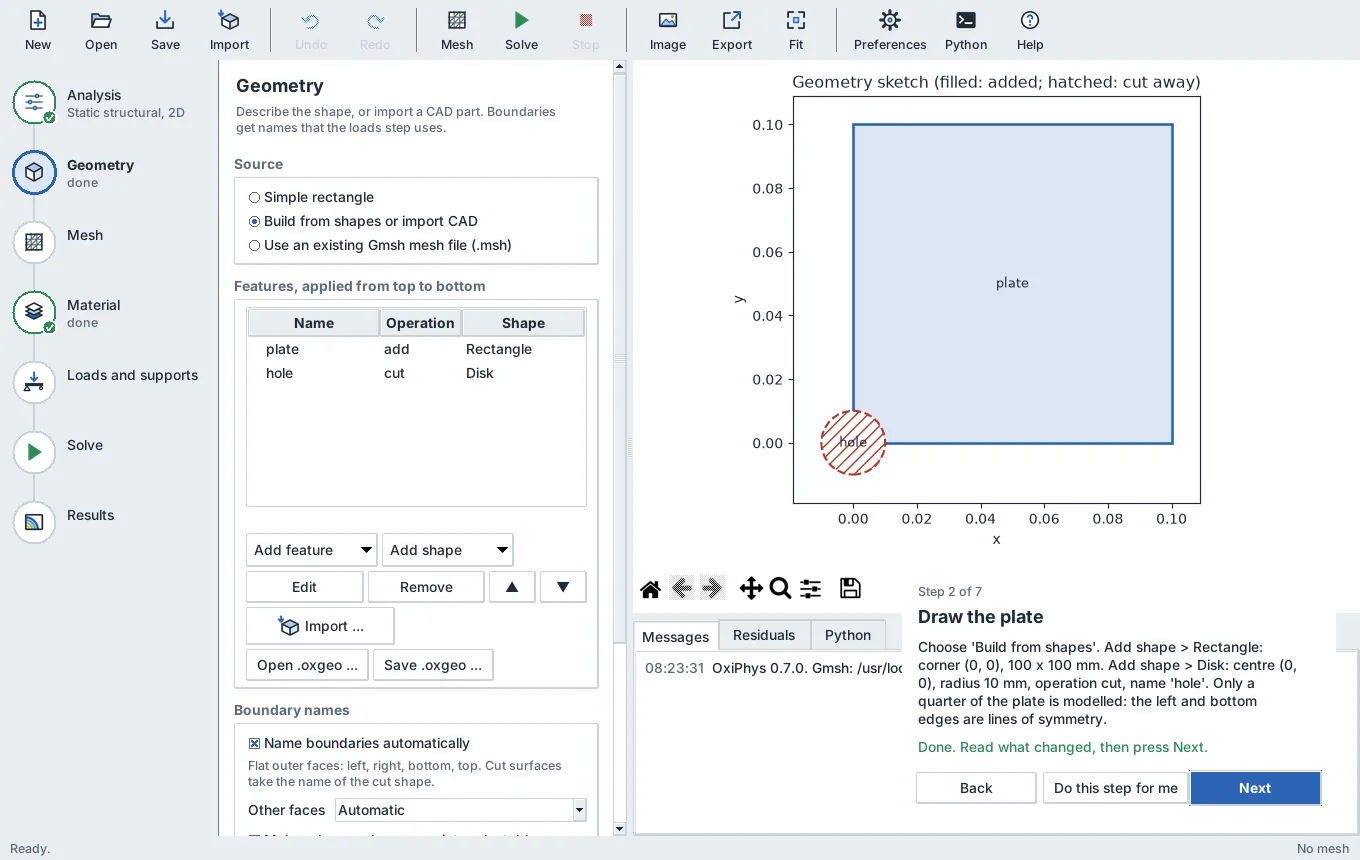Click Do this step for me
The height and width of the screenshot is (860, 1360).
1116,788
